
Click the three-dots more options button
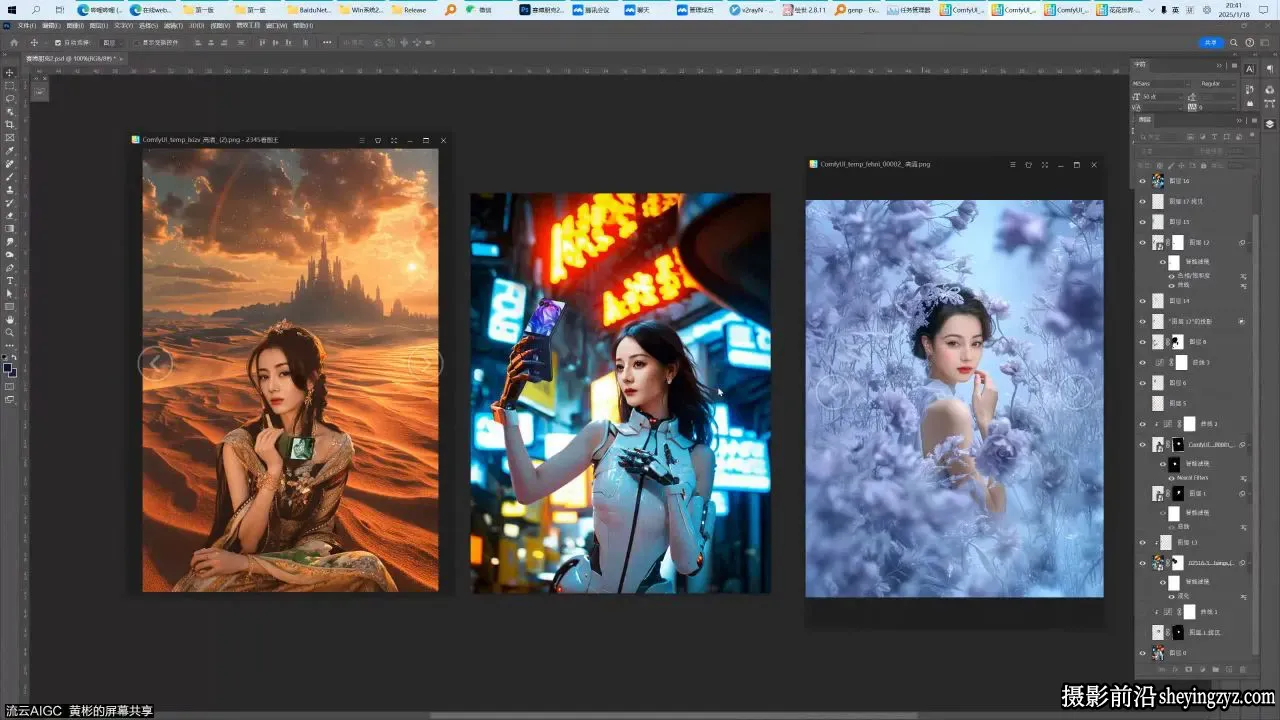pyautogui.click(x=327, y=43)
